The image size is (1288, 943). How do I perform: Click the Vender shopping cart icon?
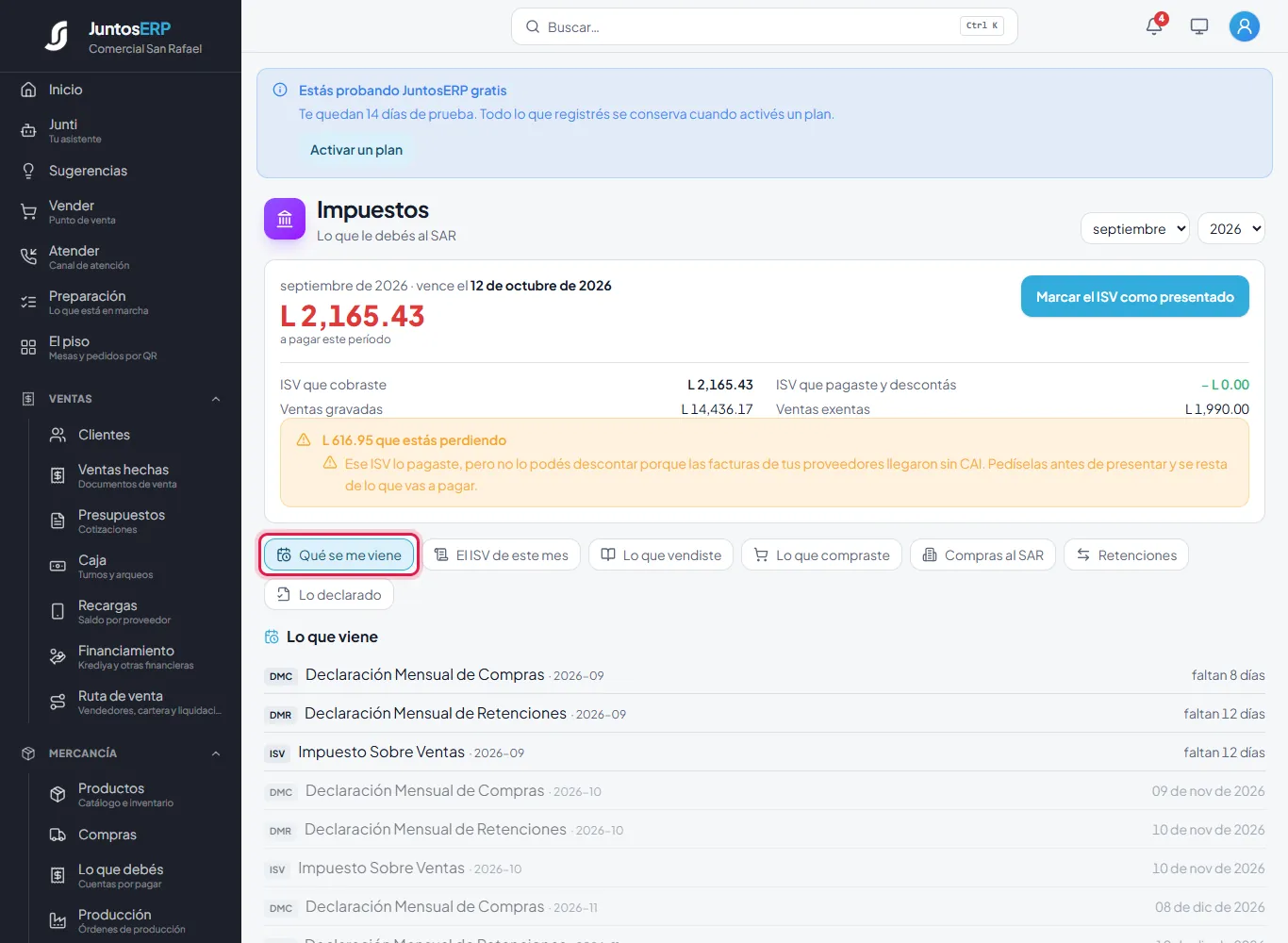click(x=28, y=212)
